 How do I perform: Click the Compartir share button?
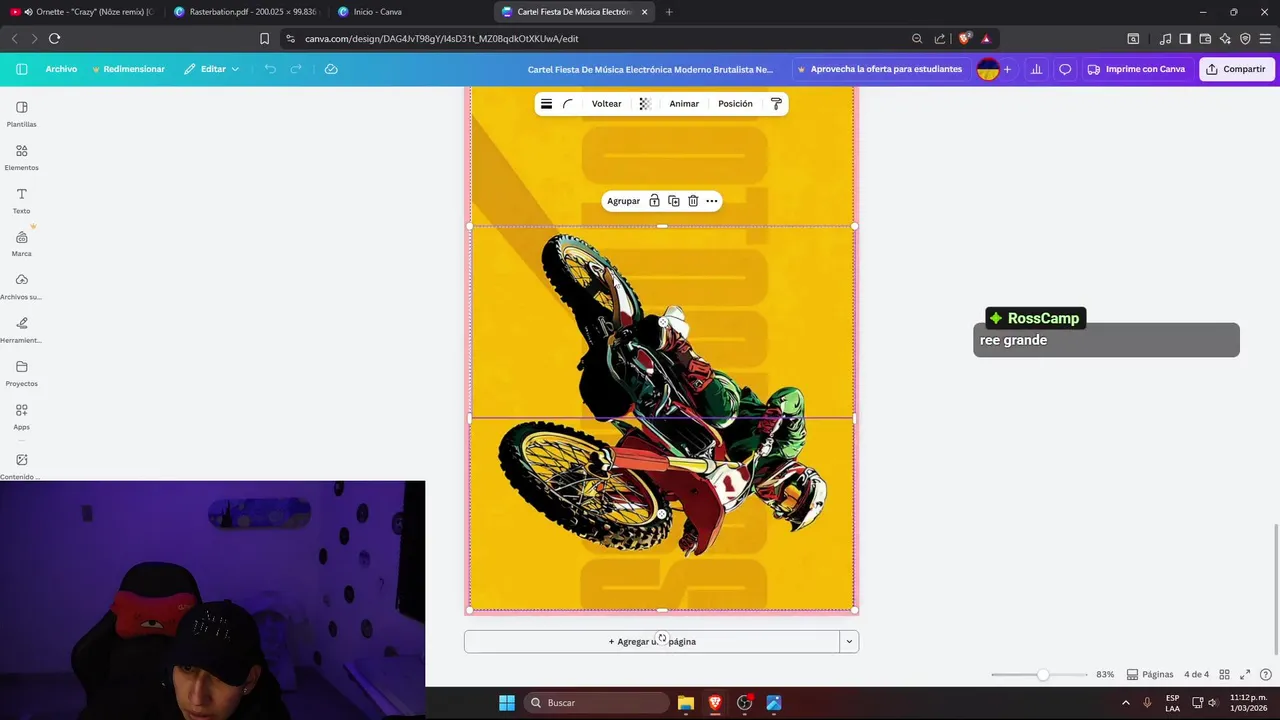pyautogui.click(x=1236, y=69)
